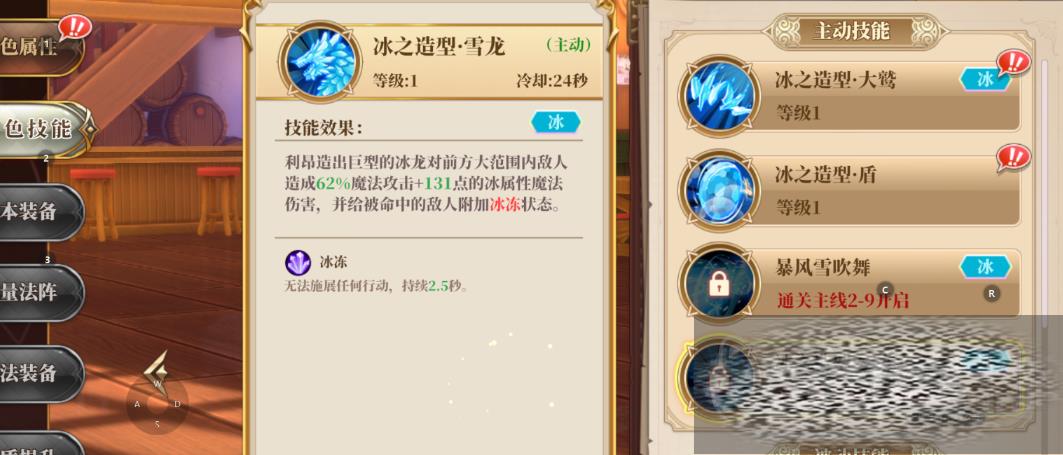Click the virtual WASD joystick pad

coord(157,403)
